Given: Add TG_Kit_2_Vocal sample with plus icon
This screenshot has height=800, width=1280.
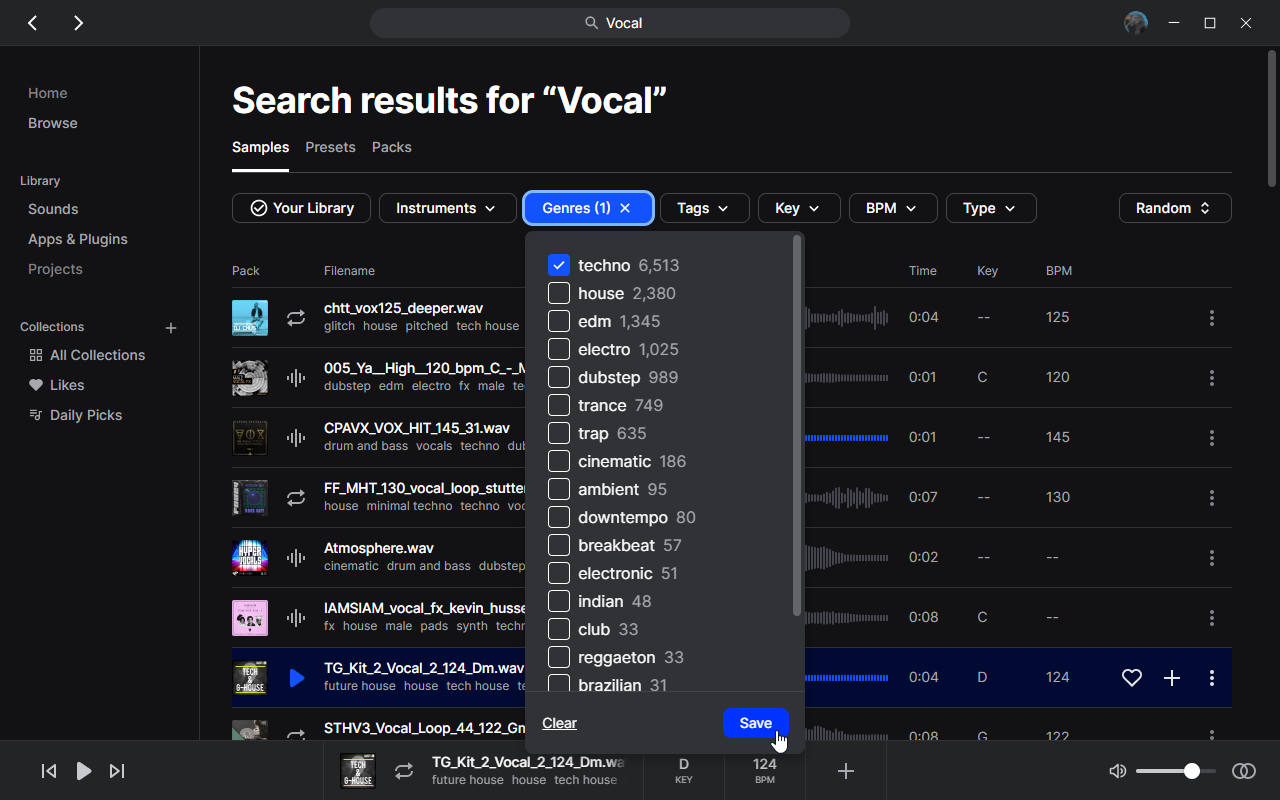Looking at the screenshot, I should 1172,678.
